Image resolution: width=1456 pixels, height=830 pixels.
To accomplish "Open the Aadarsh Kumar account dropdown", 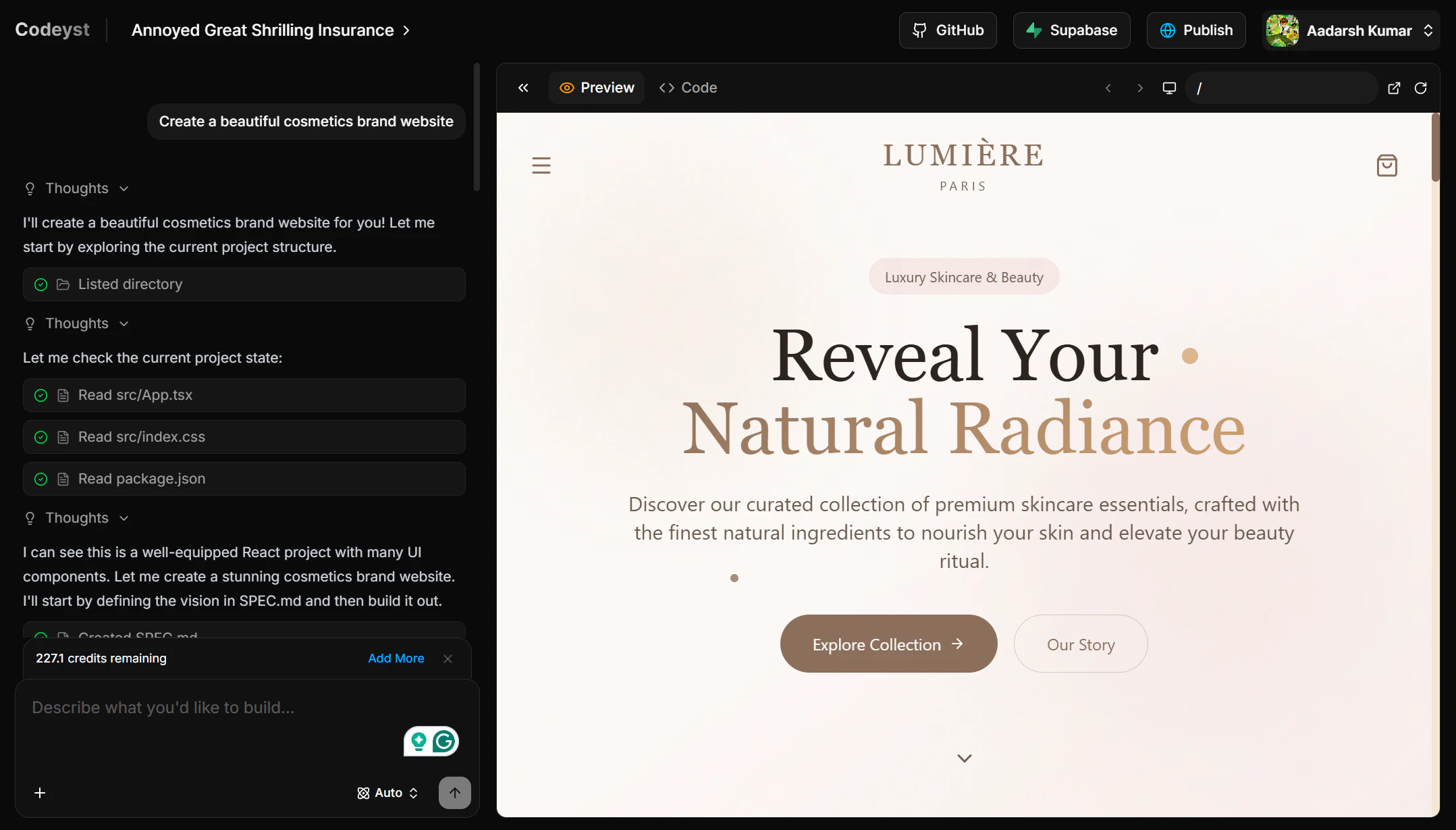I will coord(1350,30).
